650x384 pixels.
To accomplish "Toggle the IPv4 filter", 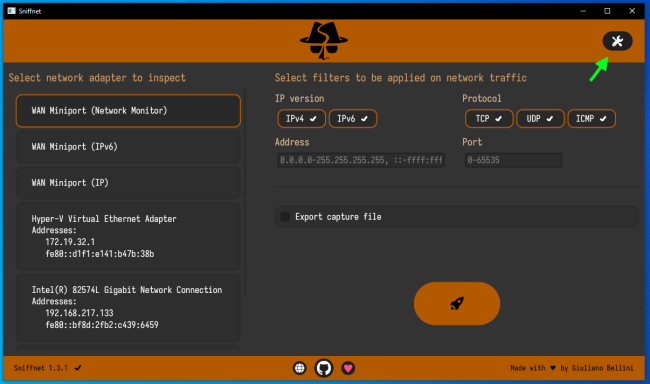I will (301, 119).
